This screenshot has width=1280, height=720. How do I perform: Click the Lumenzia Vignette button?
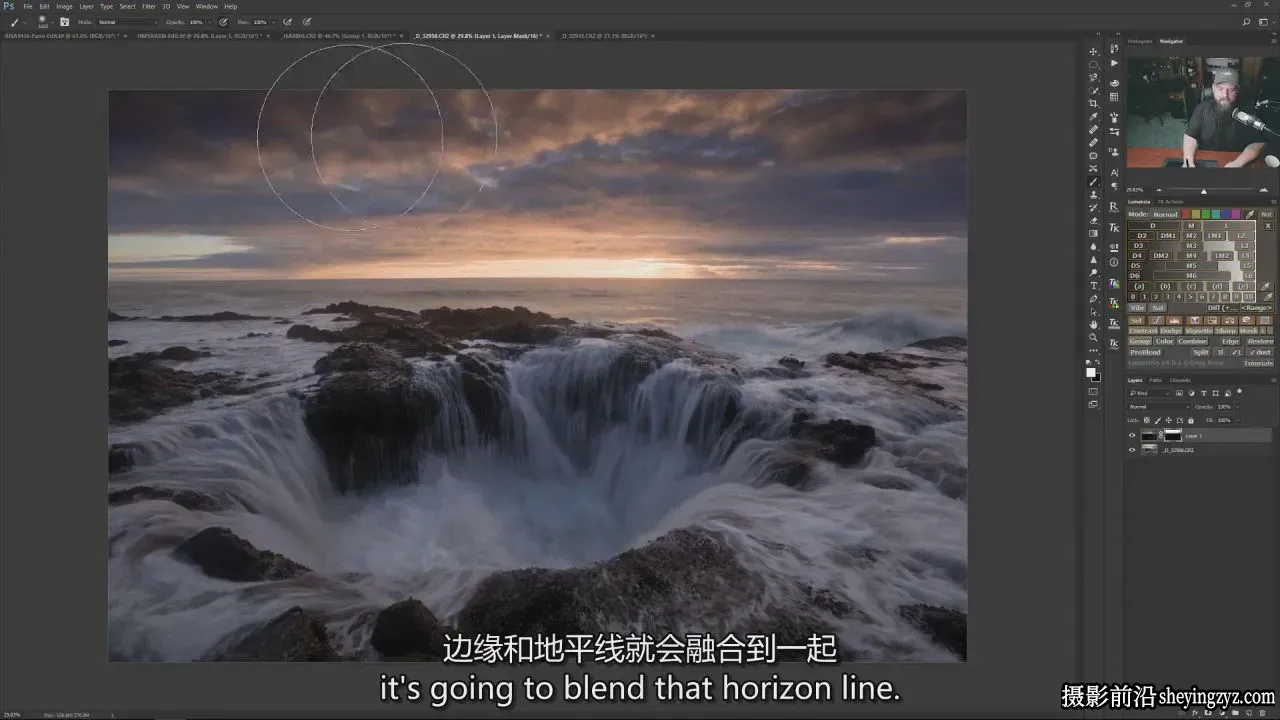(1198, 330)
